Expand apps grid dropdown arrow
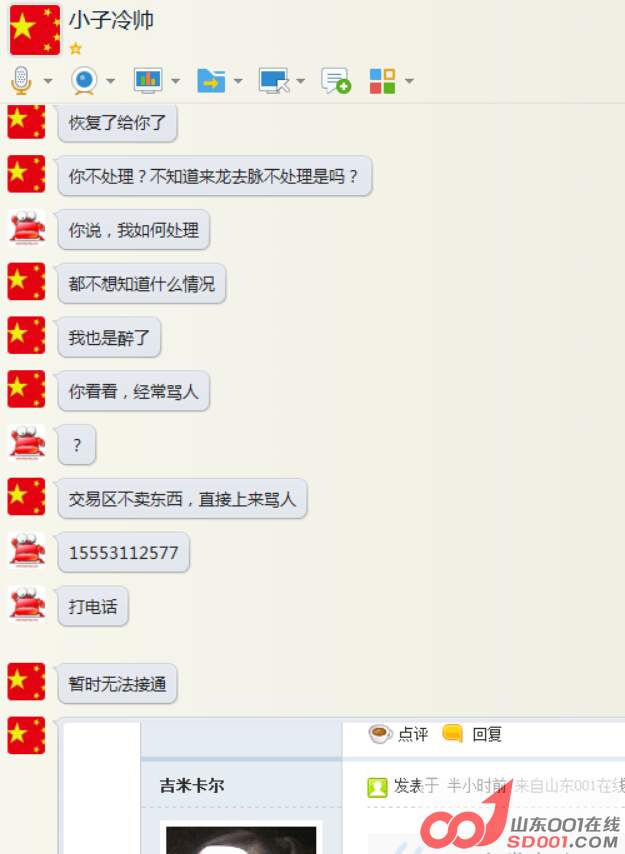This screenshot has width=625, height=854. click(x=409, y=81)
